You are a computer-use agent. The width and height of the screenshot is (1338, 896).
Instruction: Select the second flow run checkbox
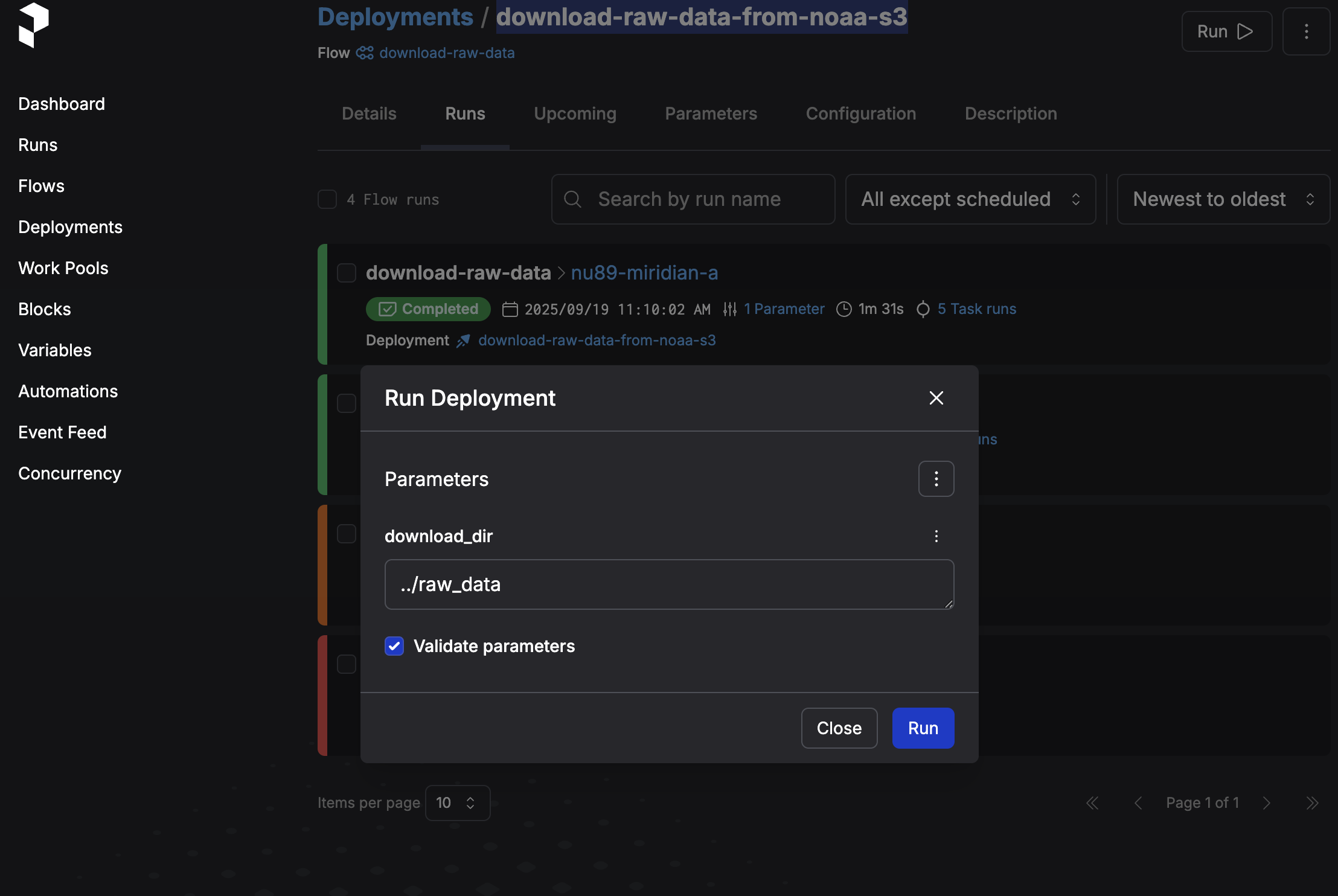(347, 403)
